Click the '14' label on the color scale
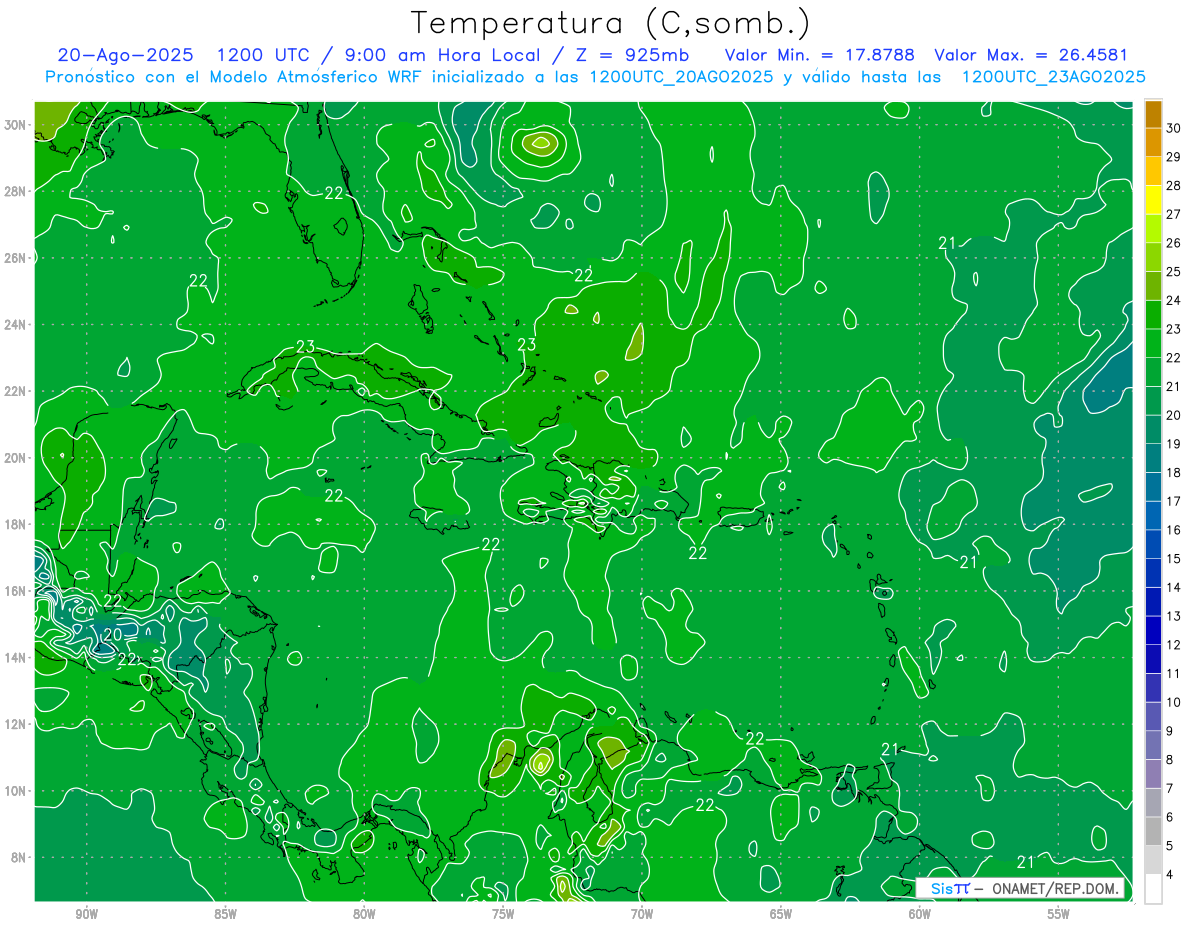 coord(1173,587)
